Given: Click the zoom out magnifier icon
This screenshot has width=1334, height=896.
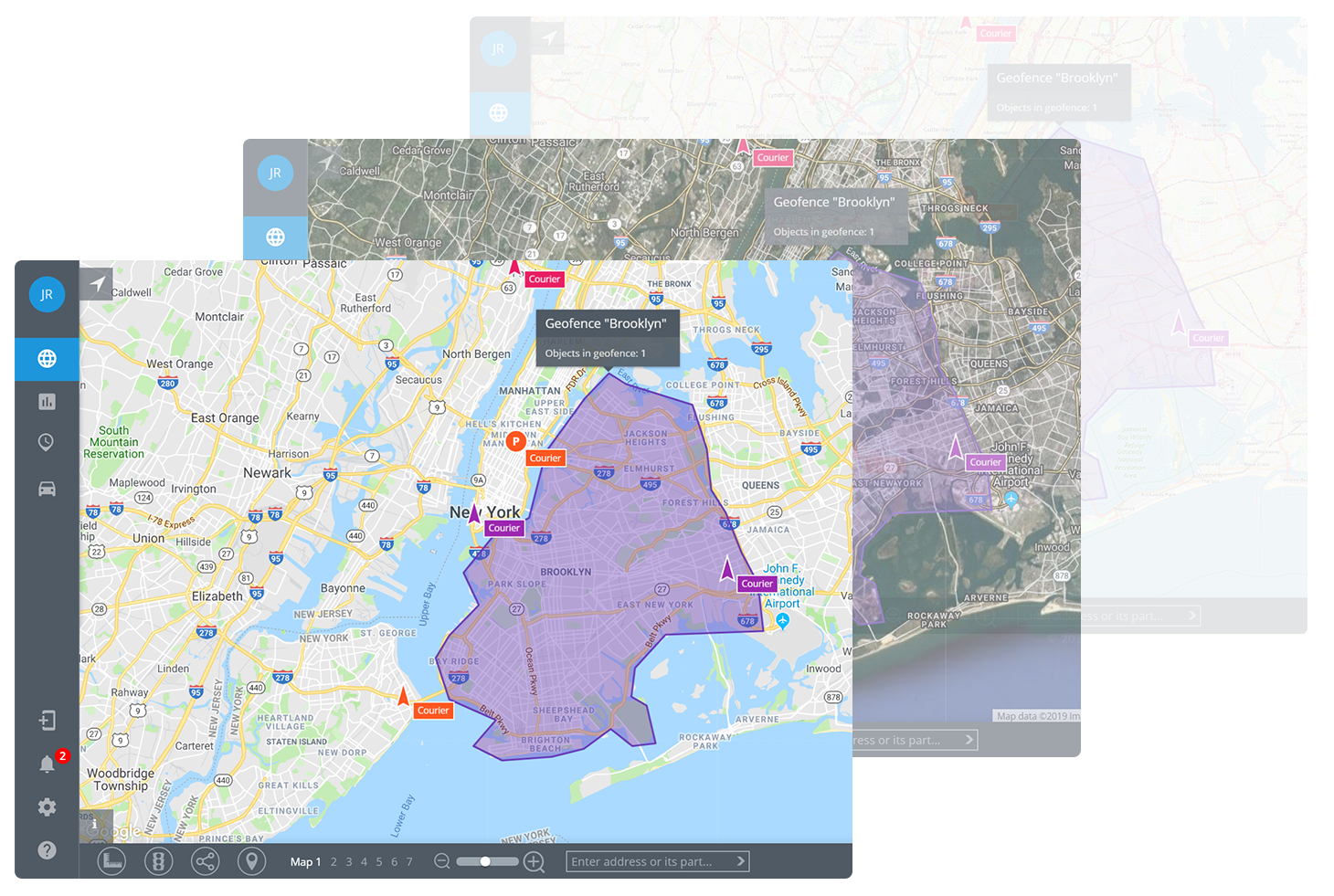Looking at the screenshot, I should [x=442, y=861].
